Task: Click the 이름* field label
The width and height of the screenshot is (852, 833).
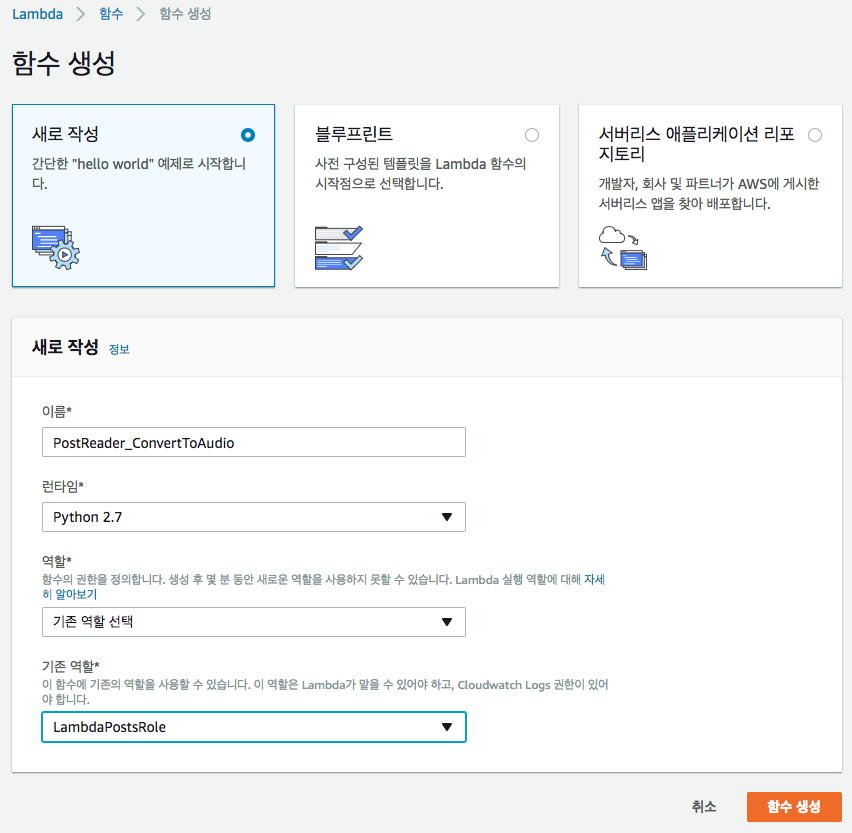Action: coord(57,412)
